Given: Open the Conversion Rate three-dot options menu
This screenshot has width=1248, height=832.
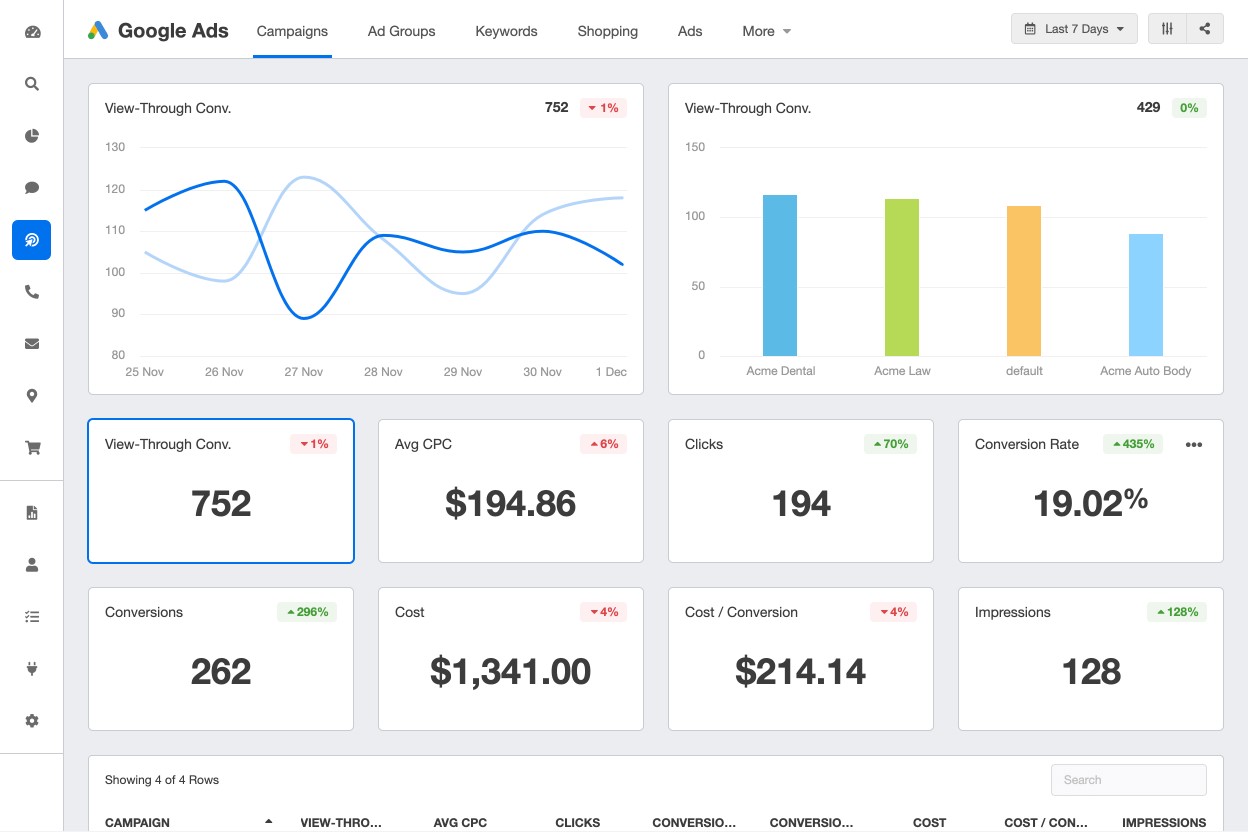Looking at the screenshot, I should click(x=1193, y=445).
